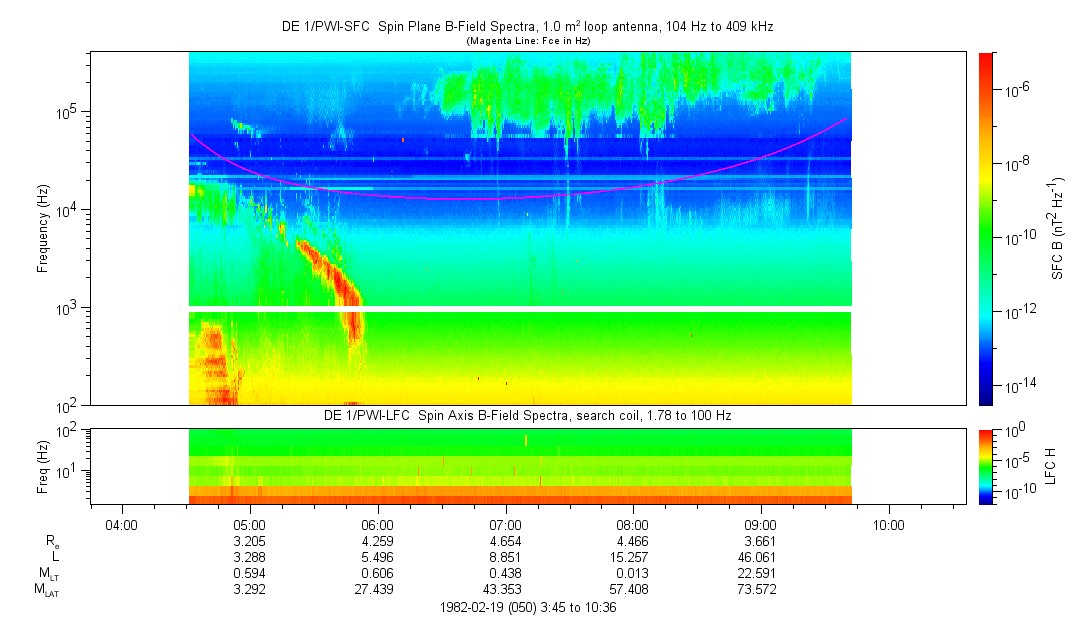Click the Frequency (Hz) axis label
The height and width of the screenshot is (620, 1083).
[x=43, y=229]
